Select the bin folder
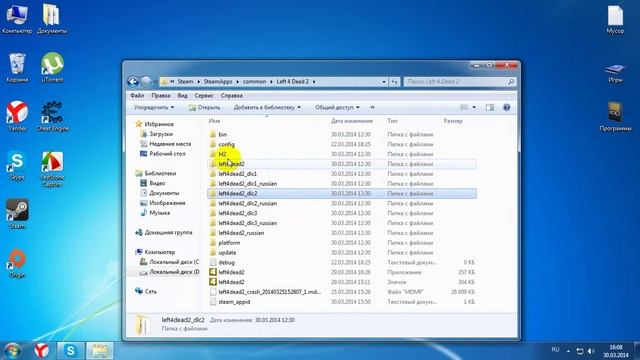640x360 pixels. (222, 134)
